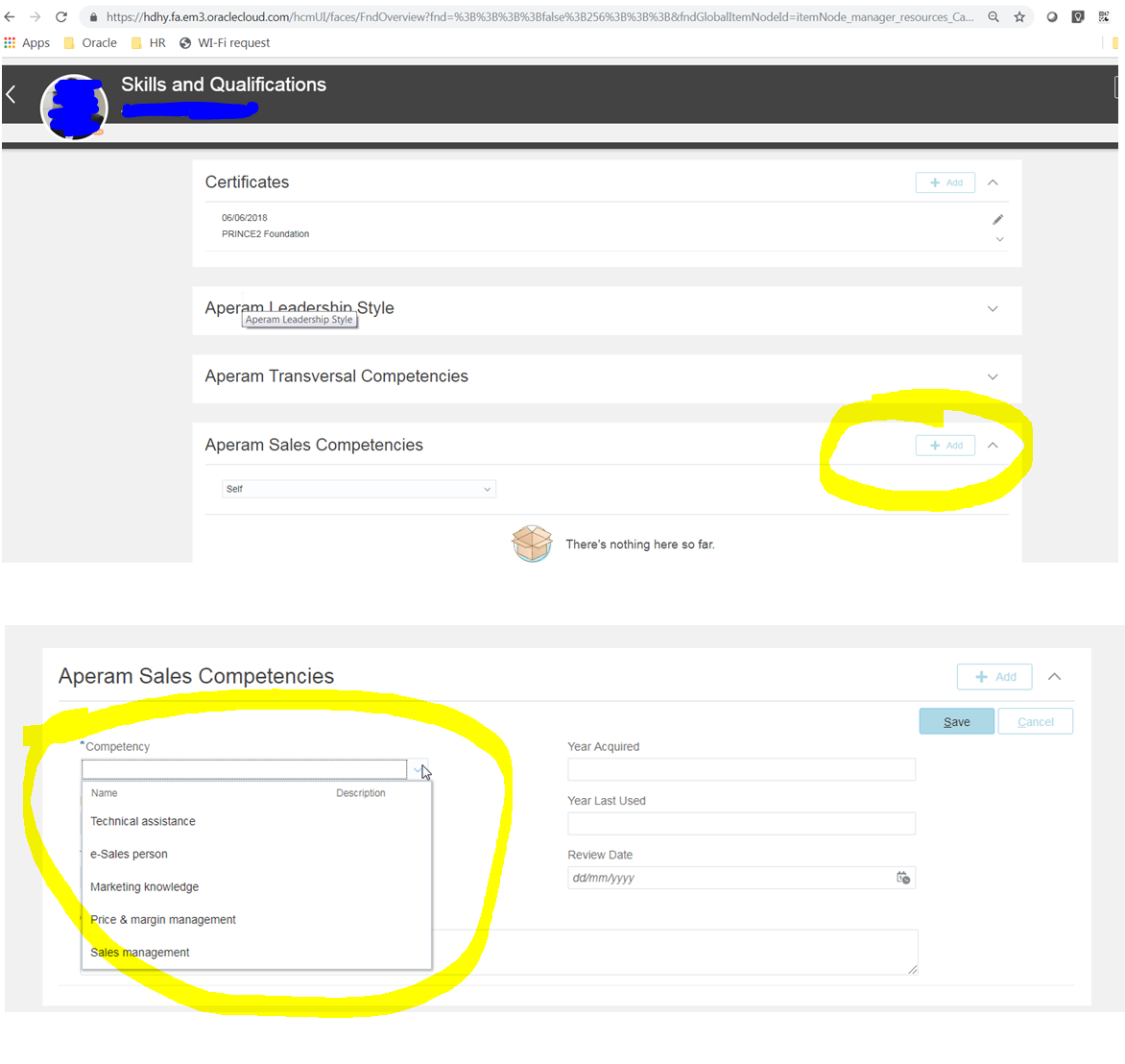This screenshot has width=1125, height=1064.
Task: Click the QR code extension icon
Action: click(x=1104, y=16)
